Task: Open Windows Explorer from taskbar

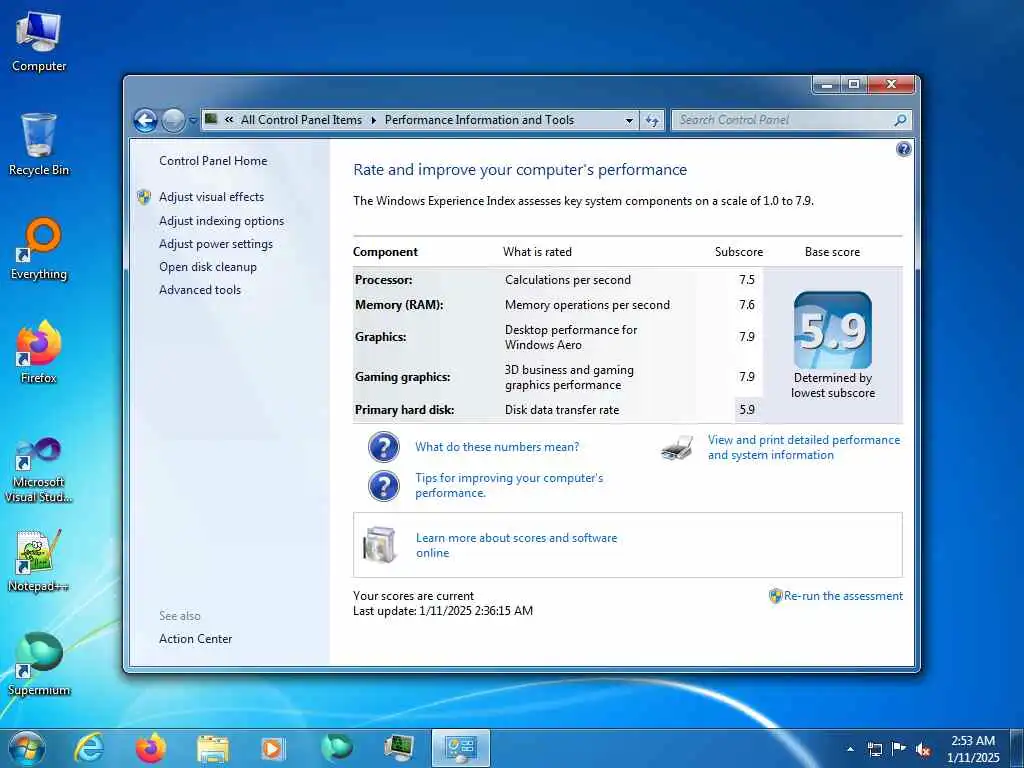Action: tap(213, 748)
